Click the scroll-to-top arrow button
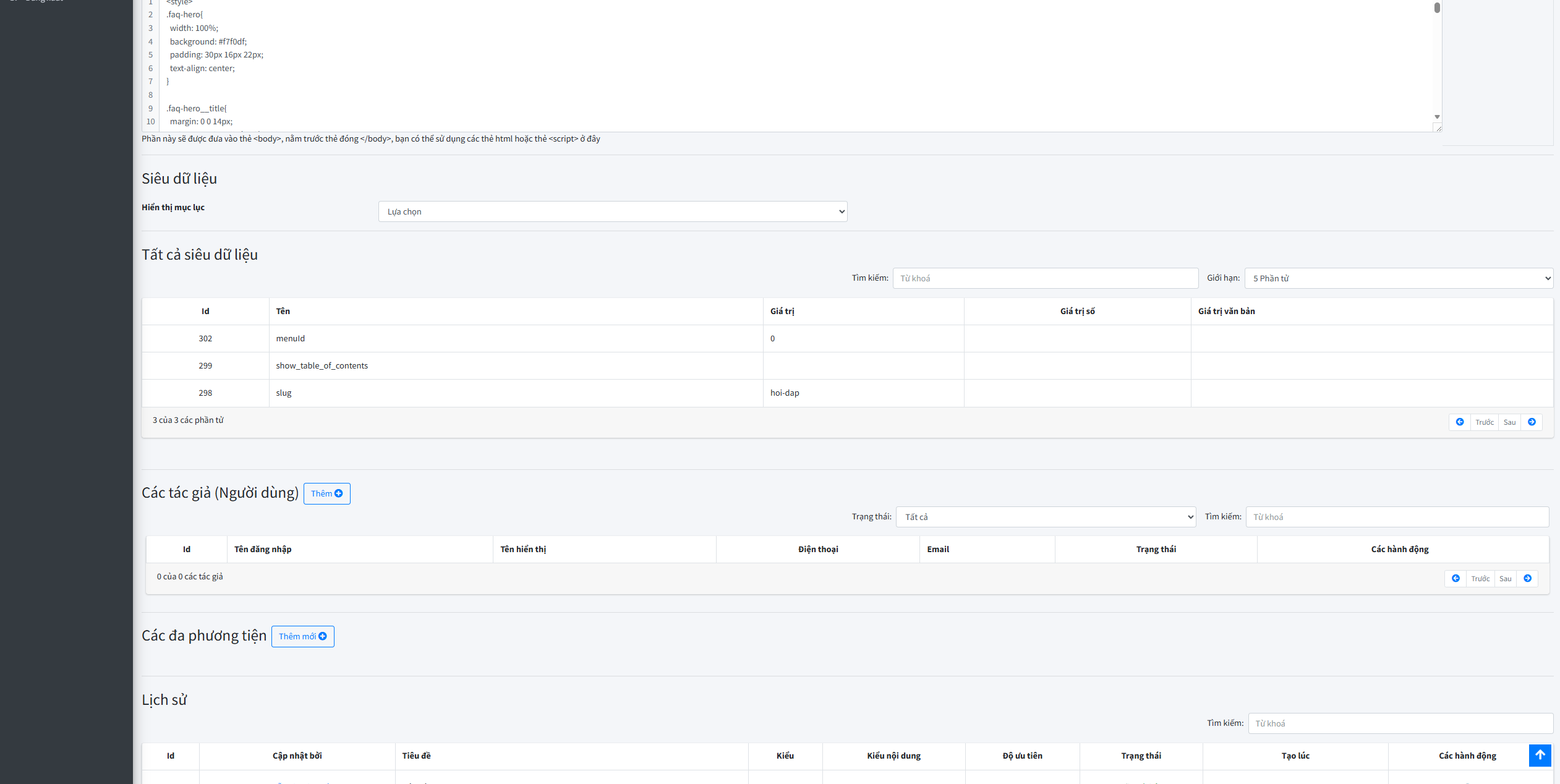Image resolution: width=1560 pixels, height=784 pixels. [1540, 755]
